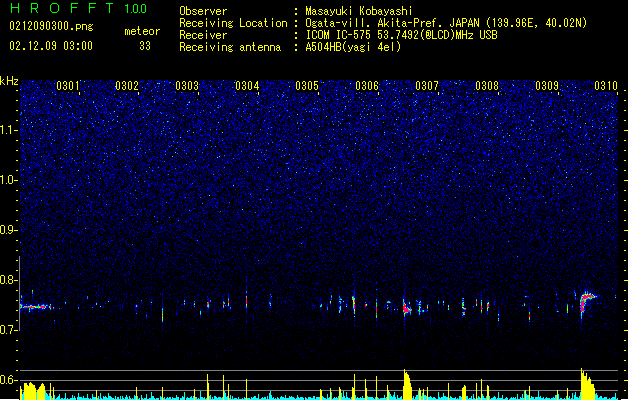Click the 0306 time marker
Image resolution: width=629 pixels, height=400 pixels.
coord(367,86)
